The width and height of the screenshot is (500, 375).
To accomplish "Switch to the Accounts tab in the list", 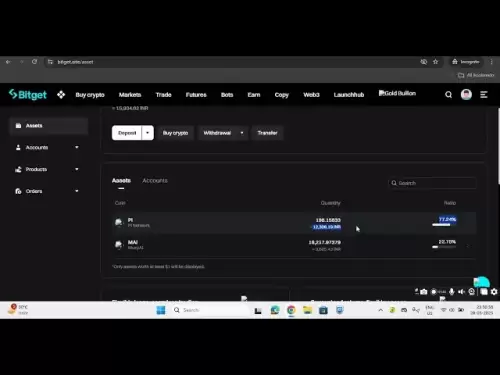I will point(155,180).
